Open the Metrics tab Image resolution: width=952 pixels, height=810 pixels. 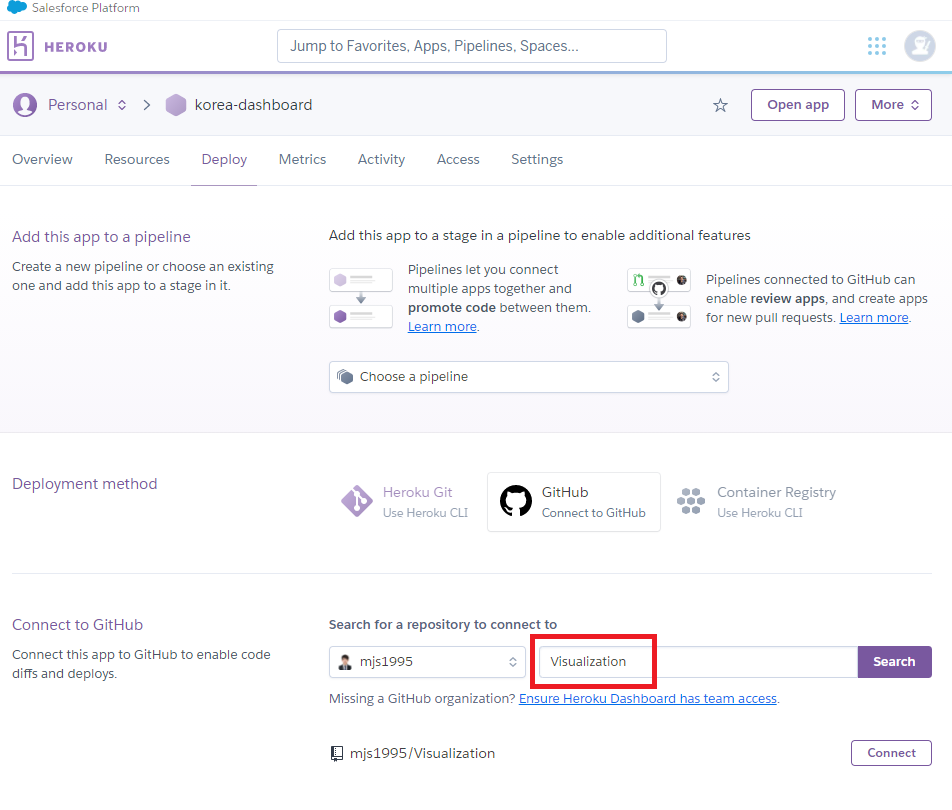(x=302, y=160)
